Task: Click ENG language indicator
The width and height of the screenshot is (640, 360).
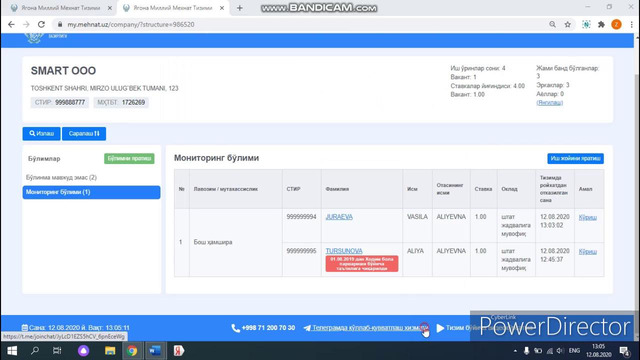Action: tap(574, 351)
